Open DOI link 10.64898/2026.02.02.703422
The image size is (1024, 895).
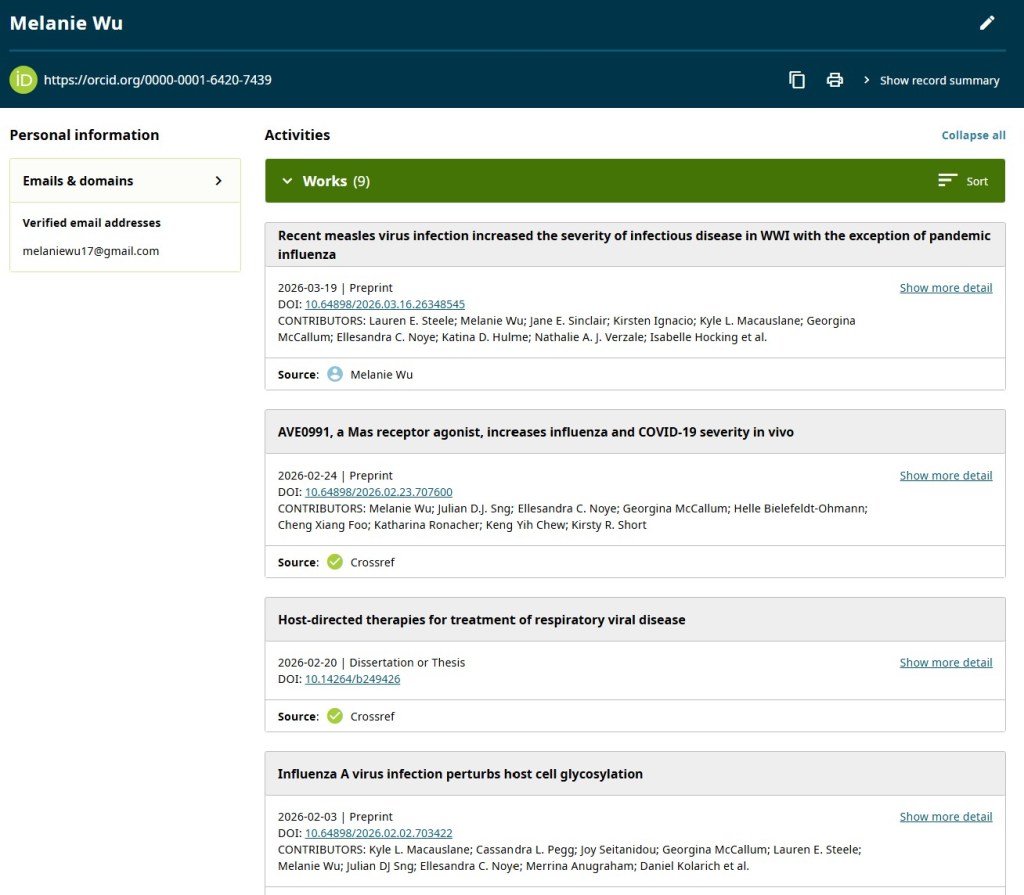378,833
